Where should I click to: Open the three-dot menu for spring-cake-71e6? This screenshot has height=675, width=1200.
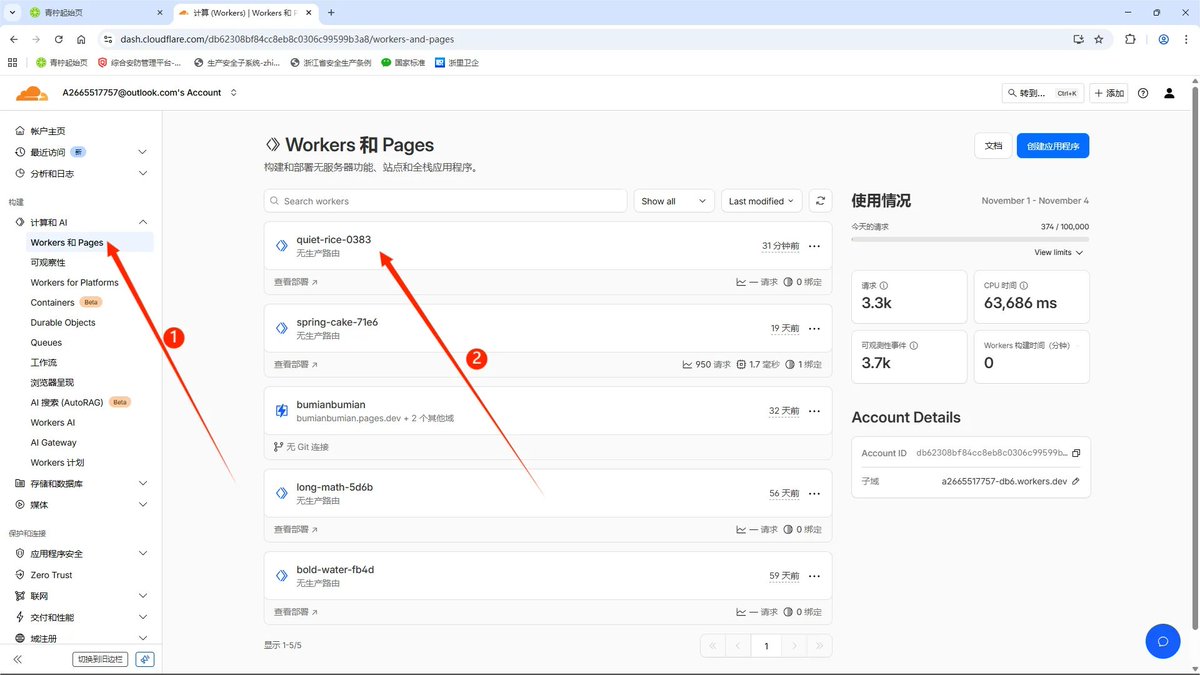click(814, 328)
